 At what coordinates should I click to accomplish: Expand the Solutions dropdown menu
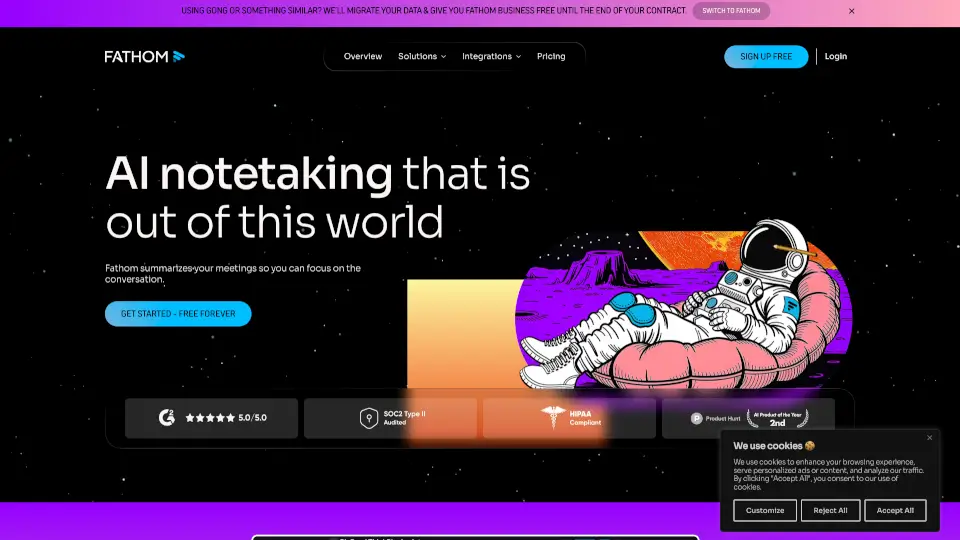coord(421,57)
